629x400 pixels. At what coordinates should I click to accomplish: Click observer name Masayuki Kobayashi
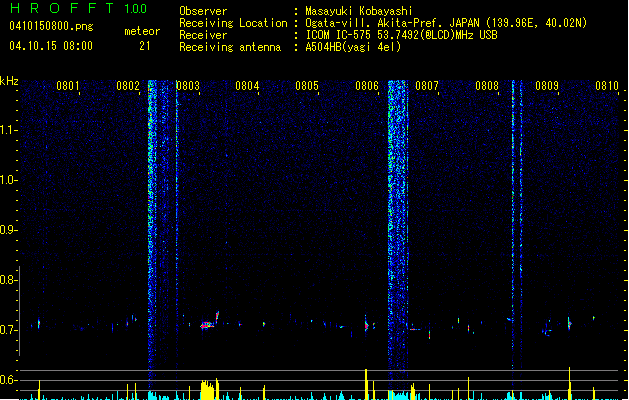(x=359, y=11)
